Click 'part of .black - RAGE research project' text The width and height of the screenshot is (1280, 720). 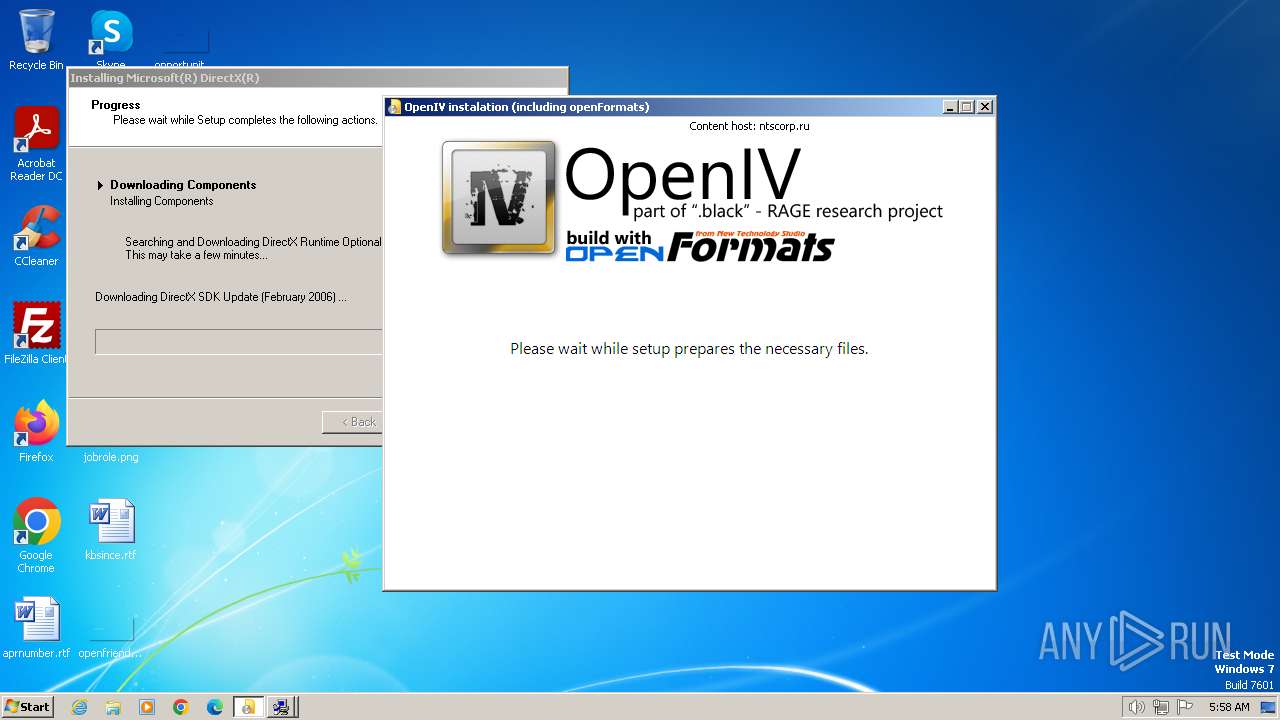click(788, 211)
